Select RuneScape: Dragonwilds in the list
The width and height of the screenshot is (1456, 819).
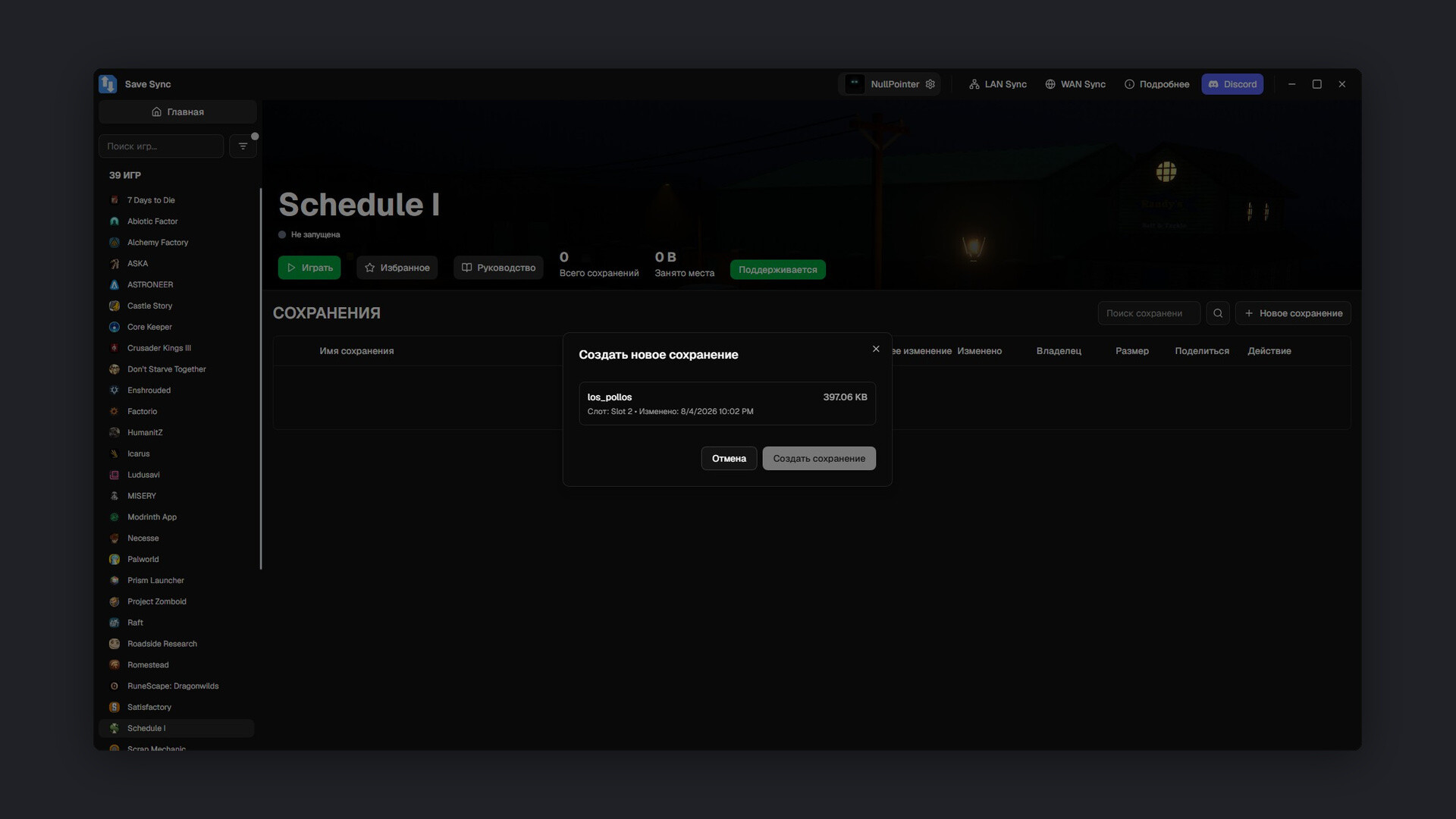pos(176,686)
